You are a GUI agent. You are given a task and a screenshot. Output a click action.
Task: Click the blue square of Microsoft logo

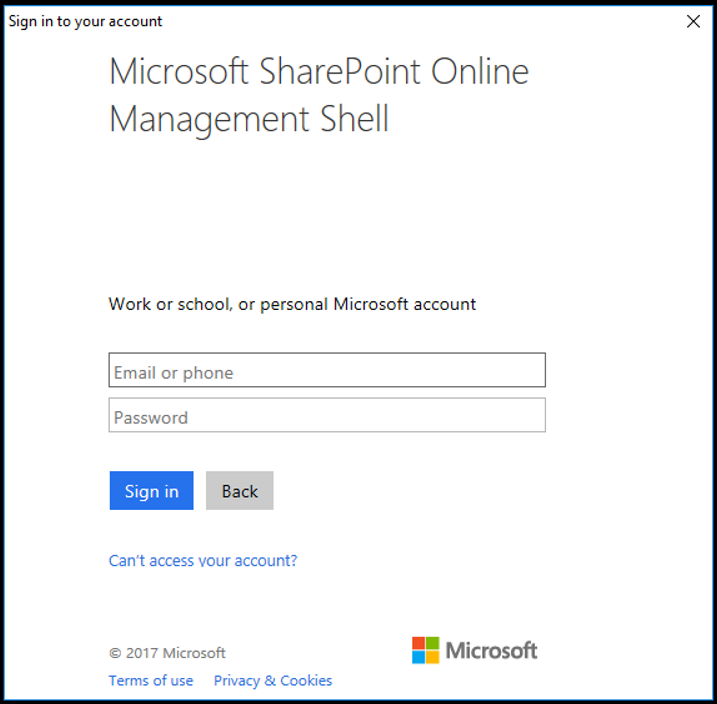[x=418, y=657]
